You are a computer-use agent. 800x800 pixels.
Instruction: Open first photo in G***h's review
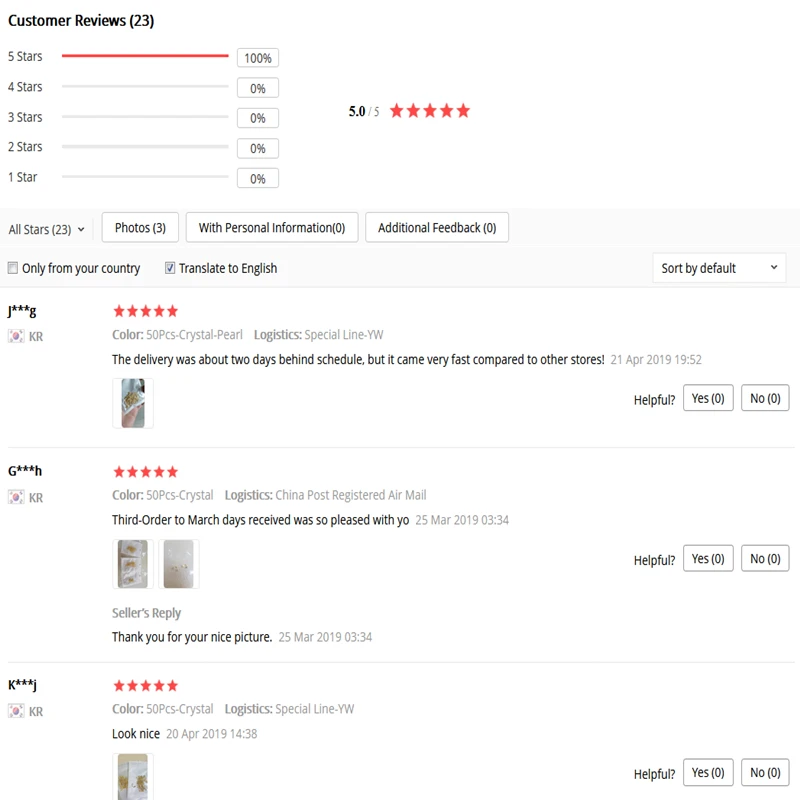132,564
